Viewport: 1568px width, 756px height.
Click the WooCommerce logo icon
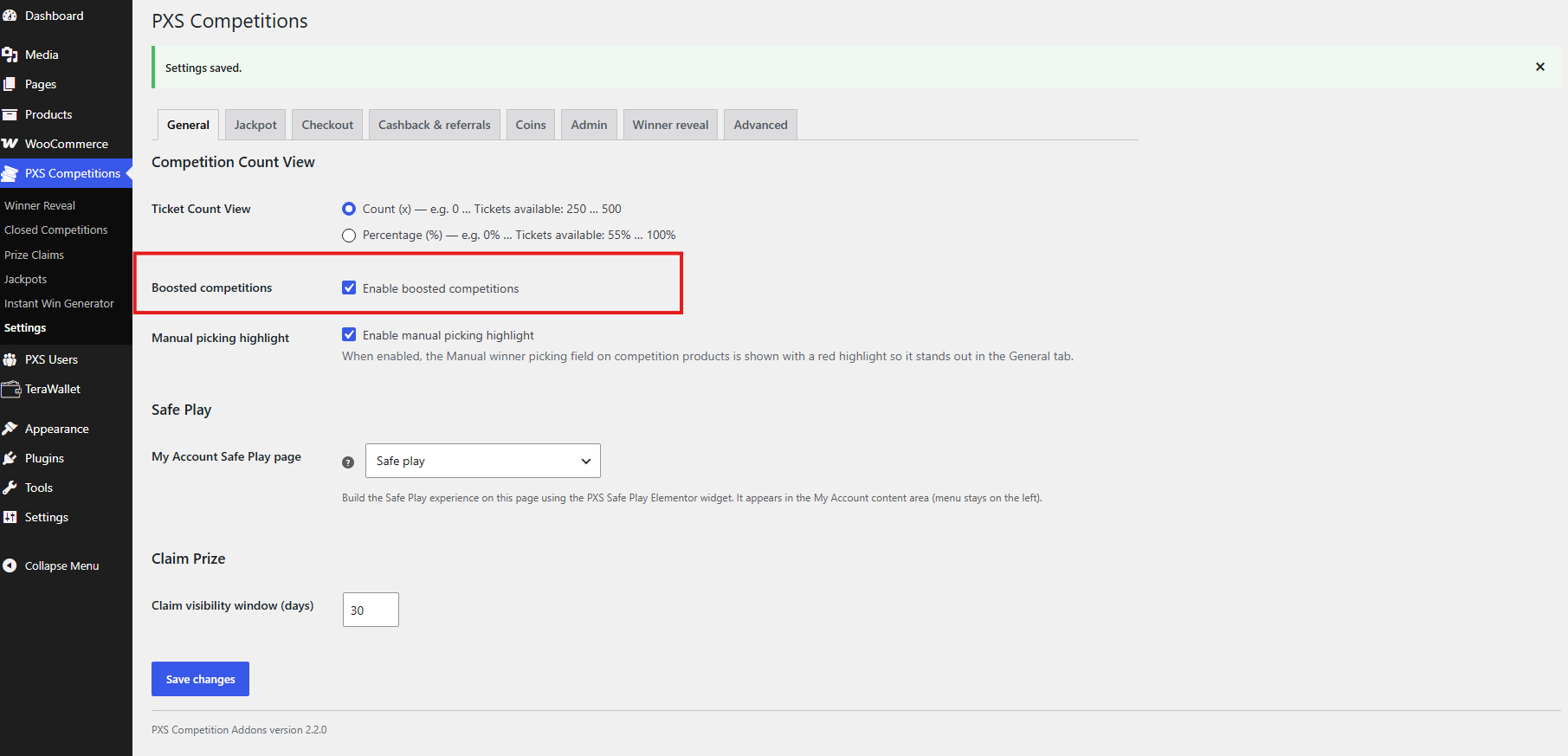point(10,144)
